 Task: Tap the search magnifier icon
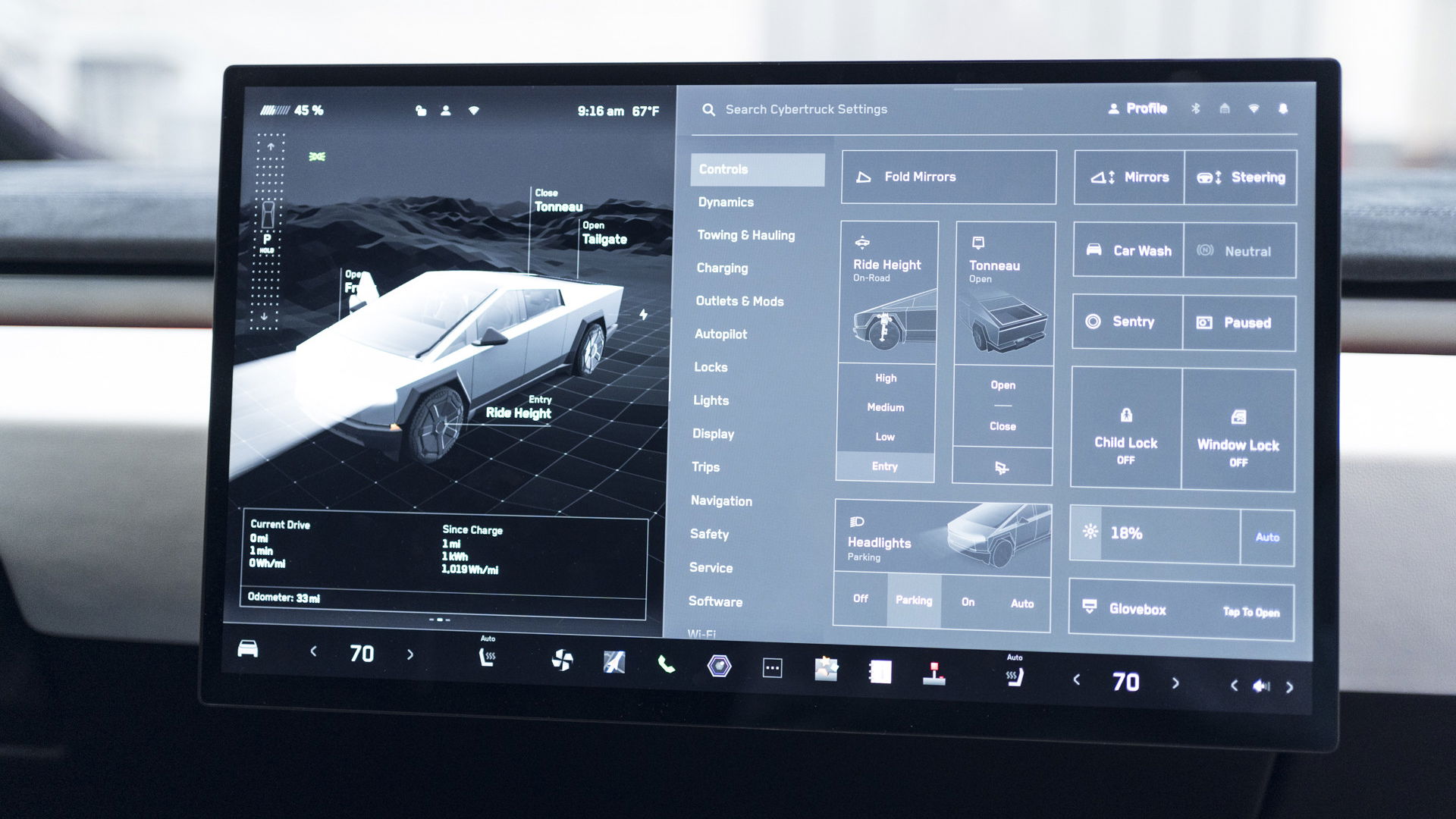[x=708, y=109]
